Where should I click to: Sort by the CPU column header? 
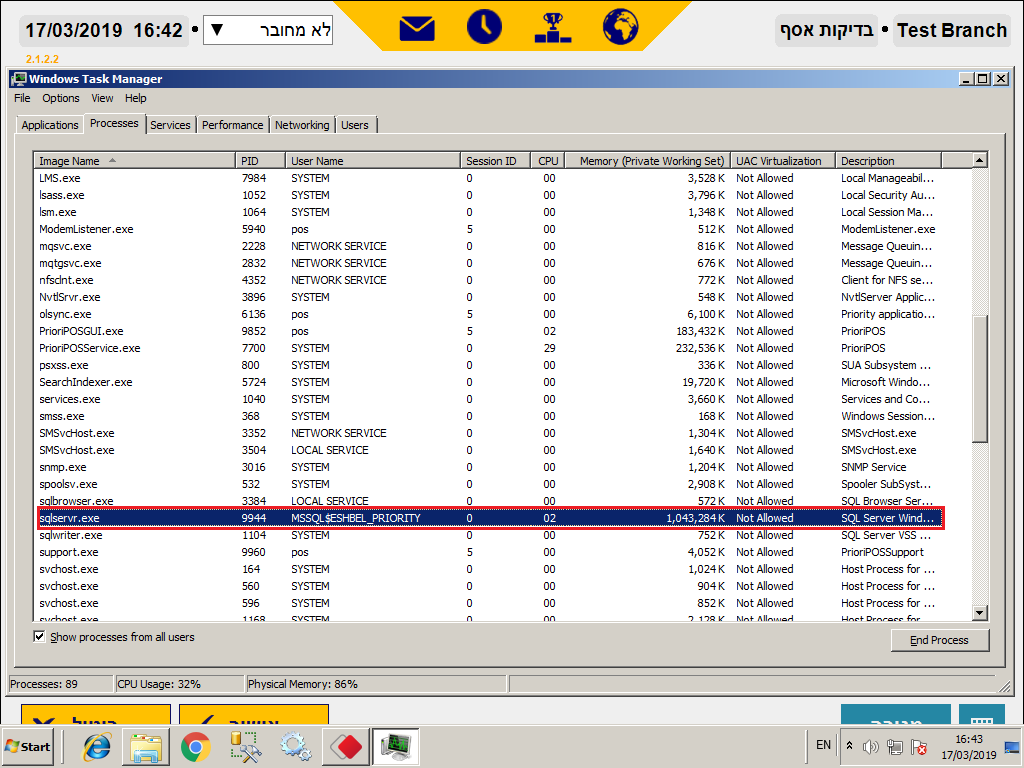pyautogui.click(x=547, y=161)
